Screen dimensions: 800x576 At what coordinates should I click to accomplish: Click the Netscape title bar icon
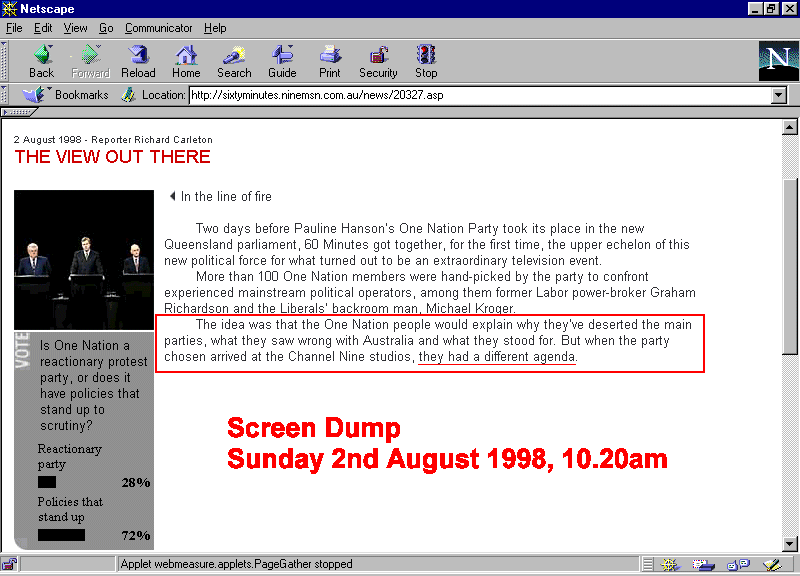pos(9,9)
